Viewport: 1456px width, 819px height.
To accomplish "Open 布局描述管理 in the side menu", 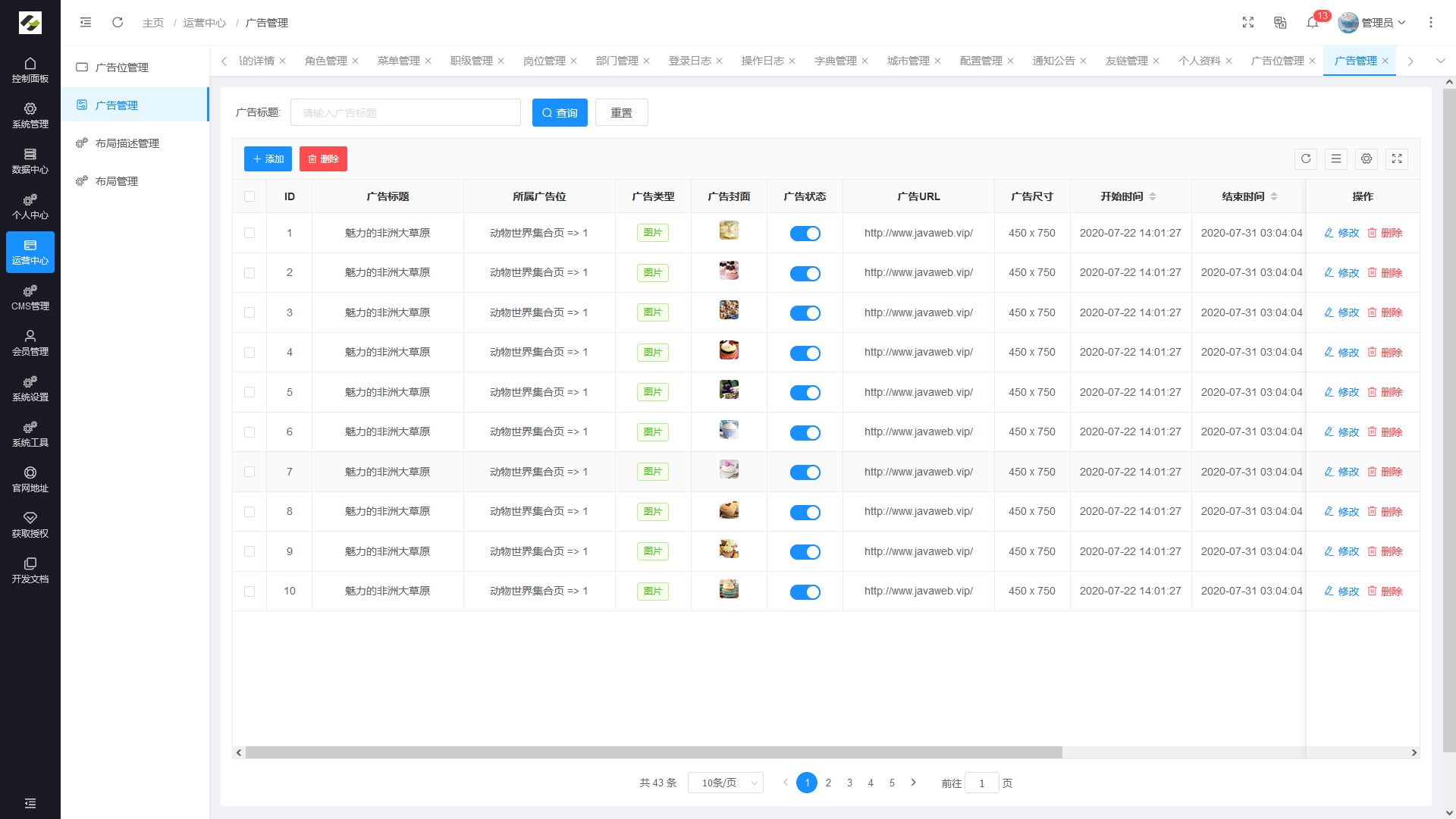I will click(x=127, y=143).
